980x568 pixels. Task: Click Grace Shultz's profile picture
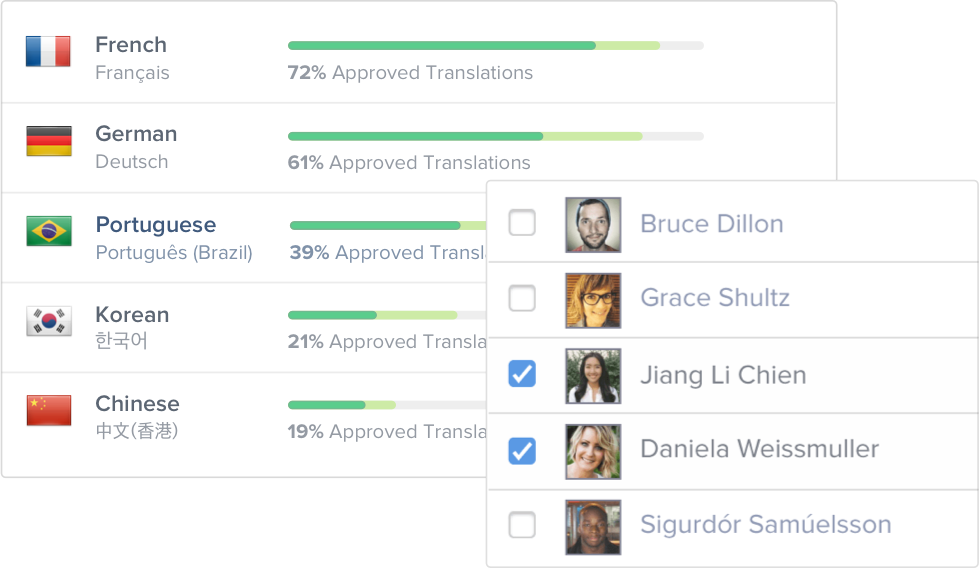click(592, 299)
